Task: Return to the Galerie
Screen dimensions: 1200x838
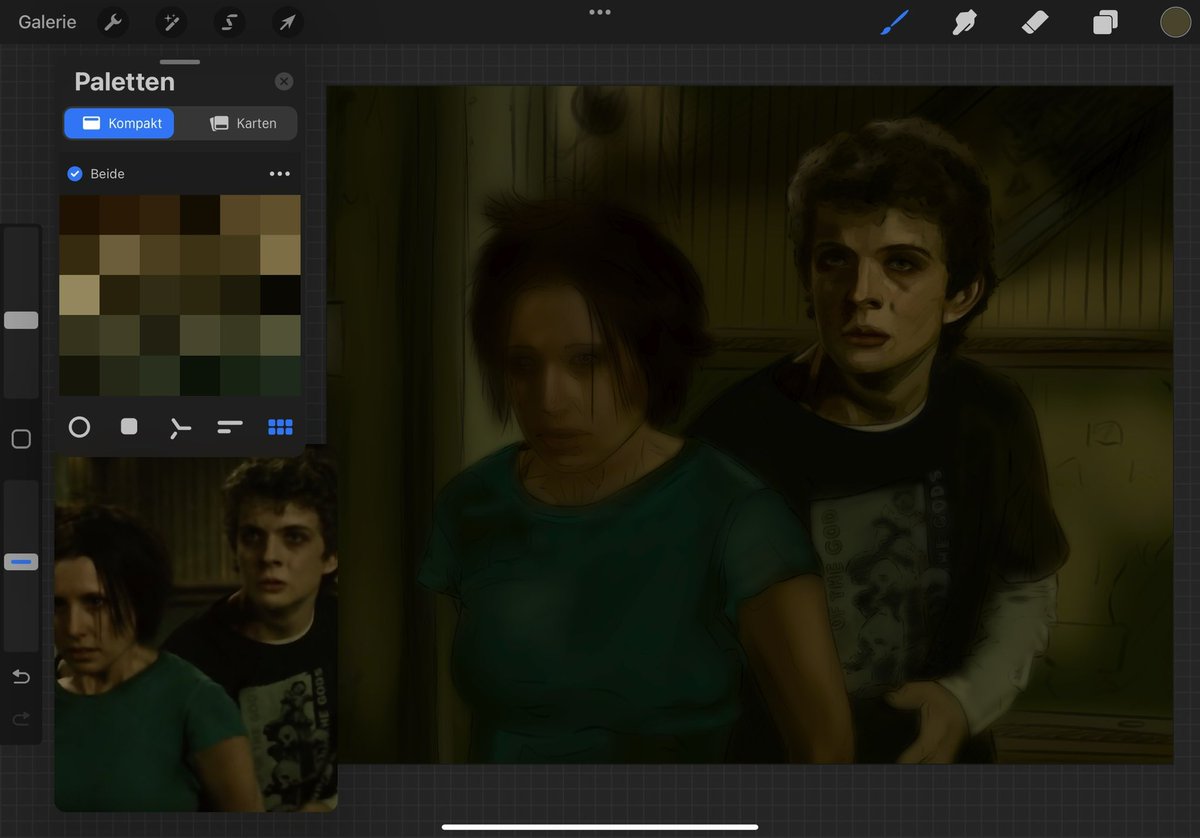Action: 47,22
